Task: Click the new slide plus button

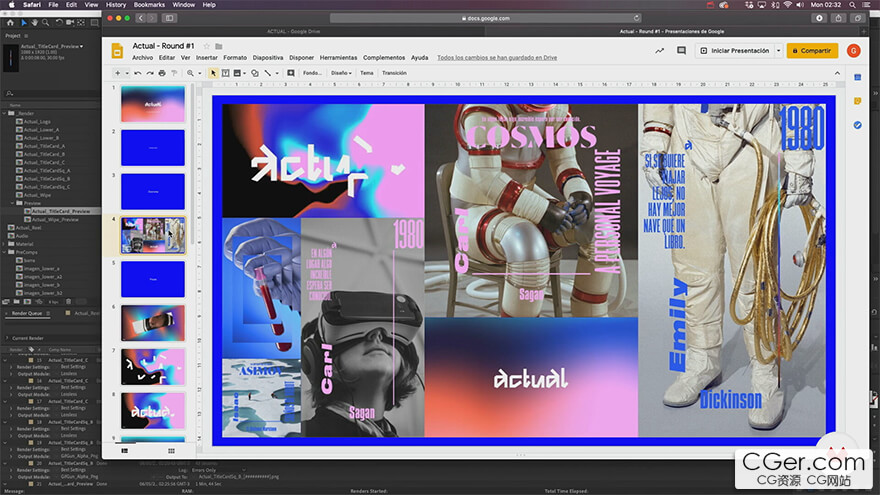Action: pyautogui.click(x=117, y=73)
